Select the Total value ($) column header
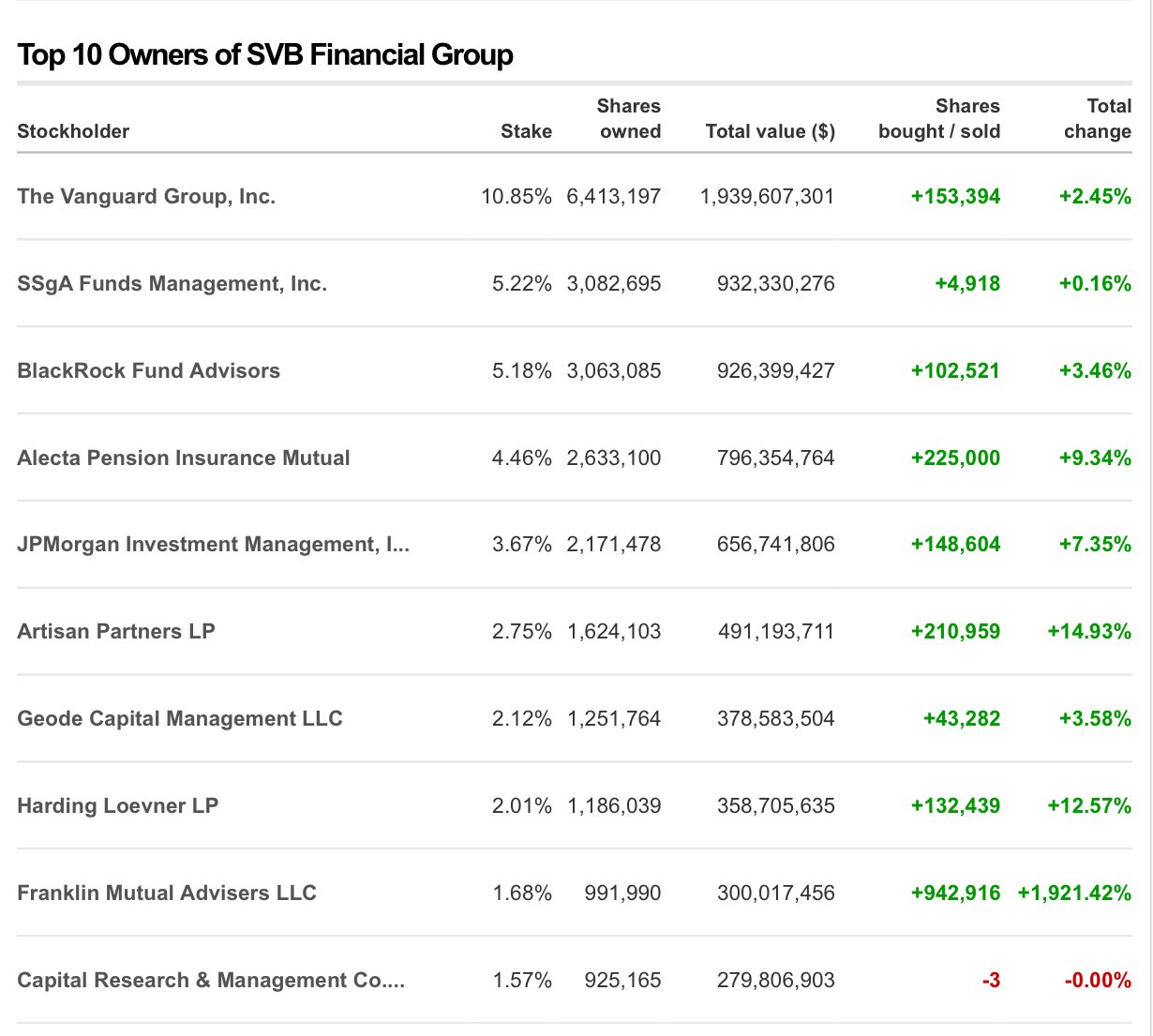The image size is (1153, 1036). point(770,131)
